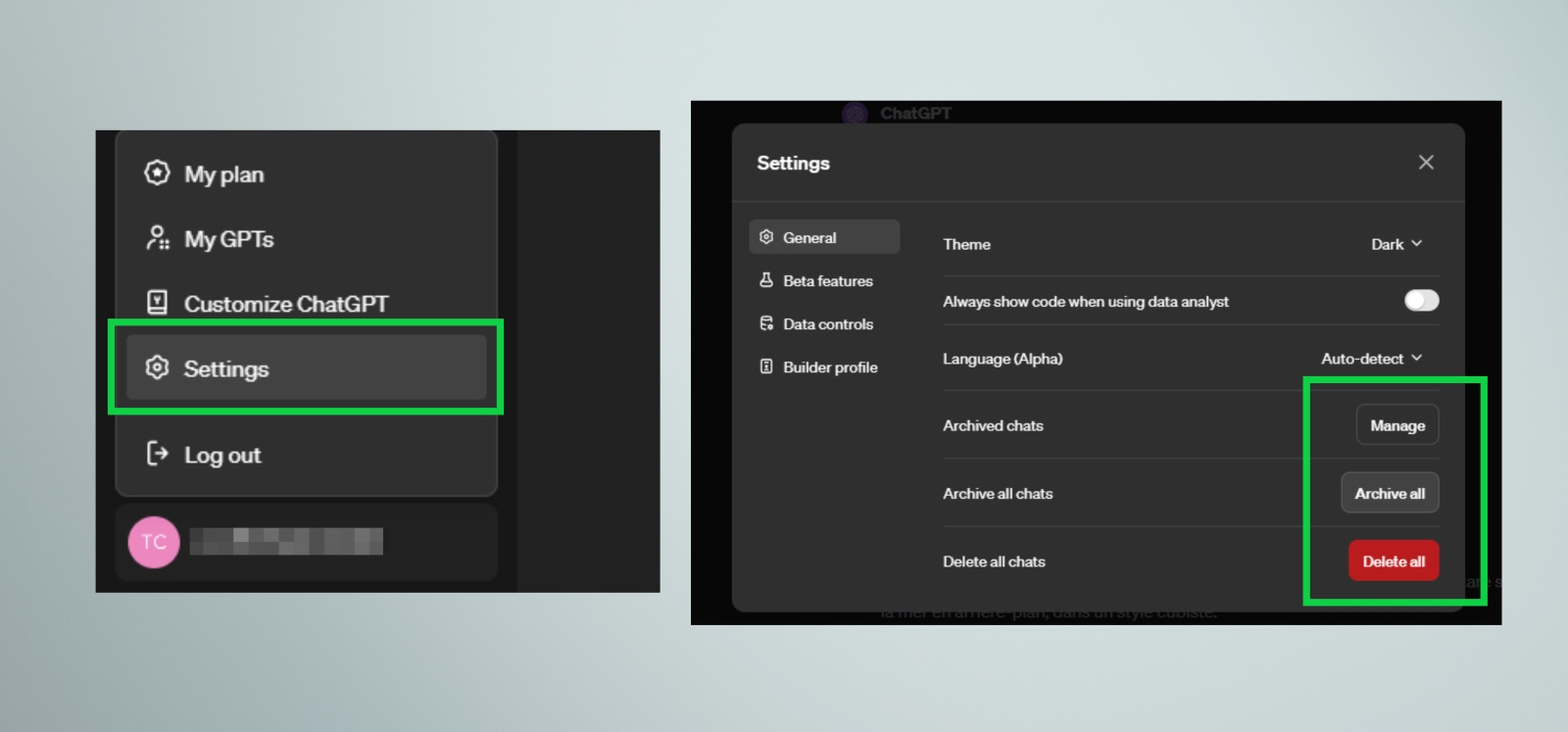This screenshot has height=732, width=1568.
Task: Choose Log out in account menu
Action: 306,455
